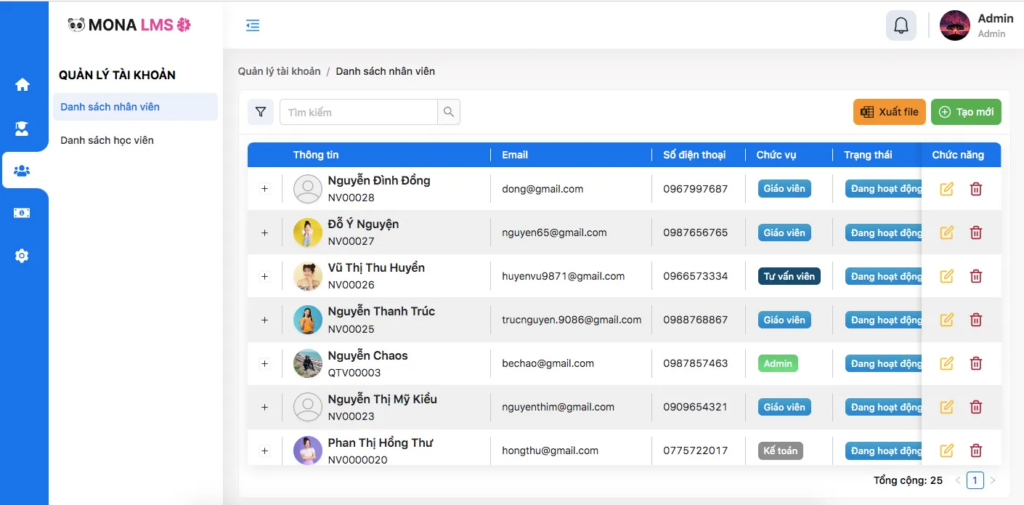Click email dong@gmail.com
Screen dimensions: 1024x505
[x=542, y=189]
